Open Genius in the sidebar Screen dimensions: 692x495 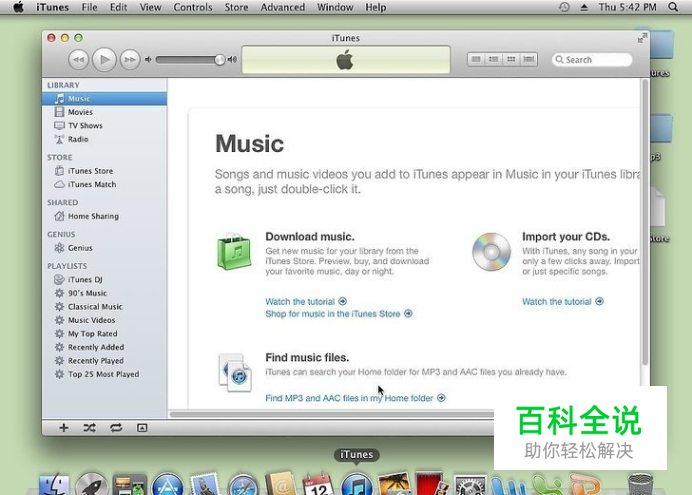click(x=105, y=248)
